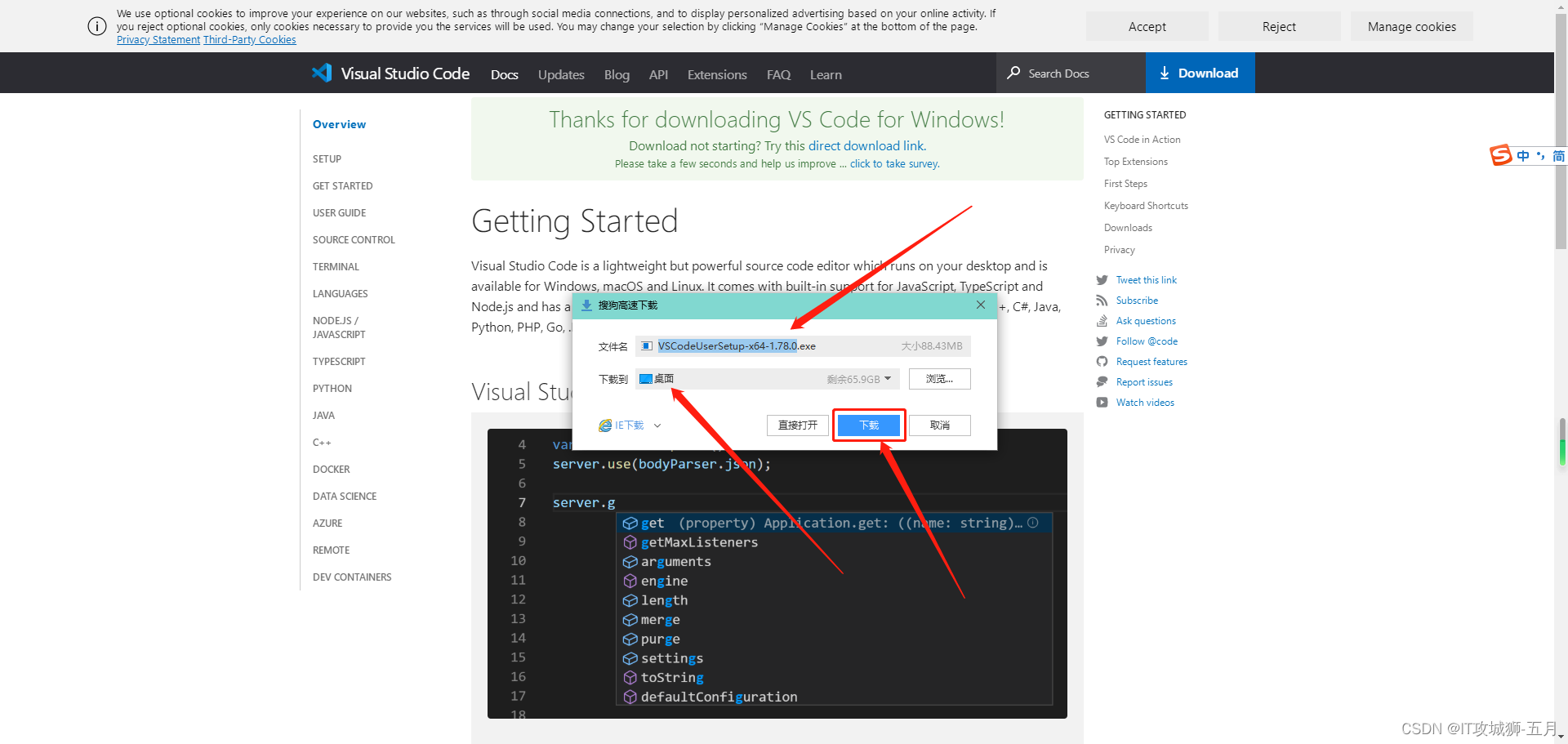Click the desktop folder icon in download path
The image size is (1568, 744).
tap(646, 379)
